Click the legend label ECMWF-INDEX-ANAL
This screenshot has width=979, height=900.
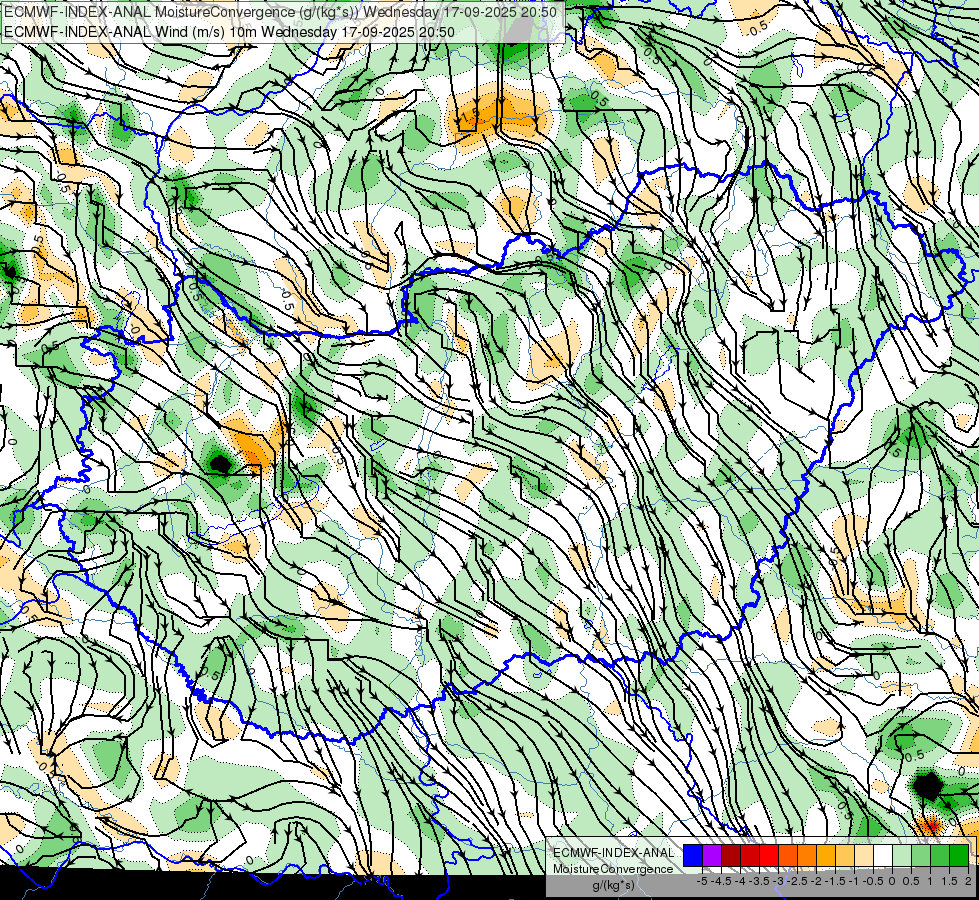coord(613,853)
